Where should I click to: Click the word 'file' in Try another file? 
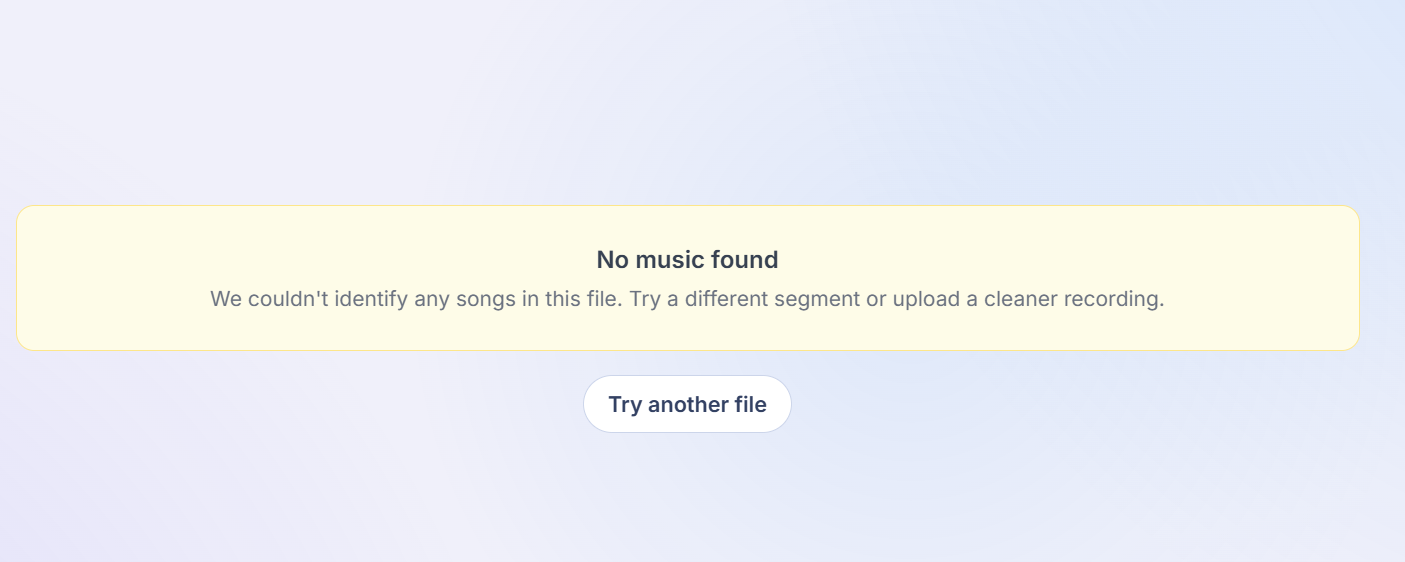tap(749, 404)
